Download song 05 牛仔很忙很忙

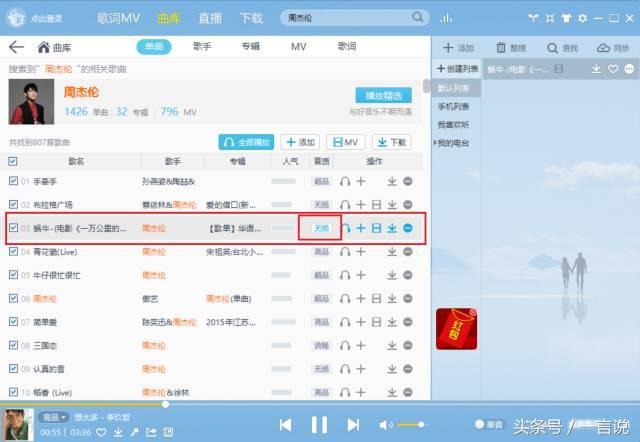pyautogui.click(x=392, y=275)
